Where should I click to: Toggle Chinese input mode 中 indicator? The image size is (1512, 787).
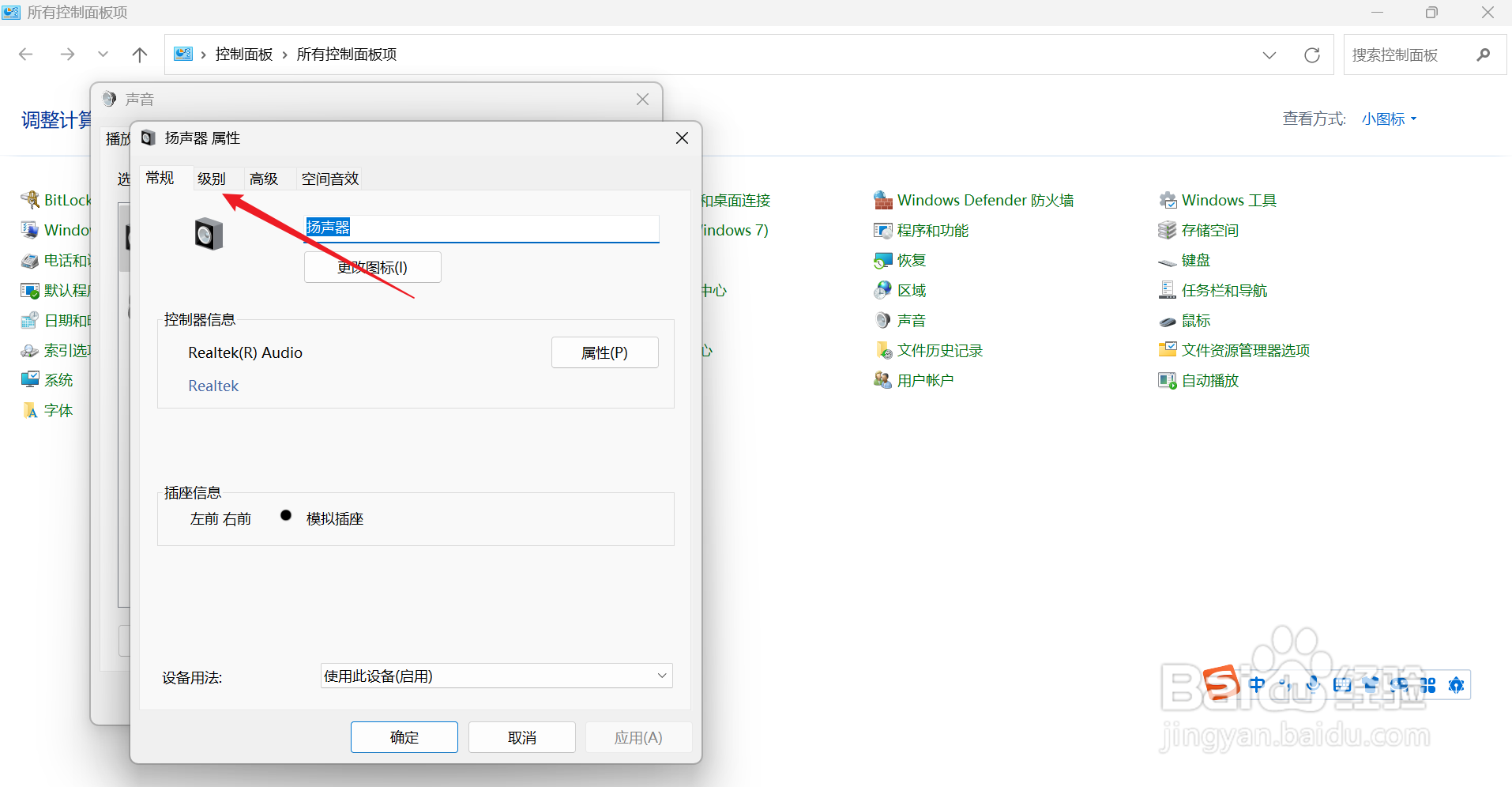pyautogui.click(x=1256, y=685)
